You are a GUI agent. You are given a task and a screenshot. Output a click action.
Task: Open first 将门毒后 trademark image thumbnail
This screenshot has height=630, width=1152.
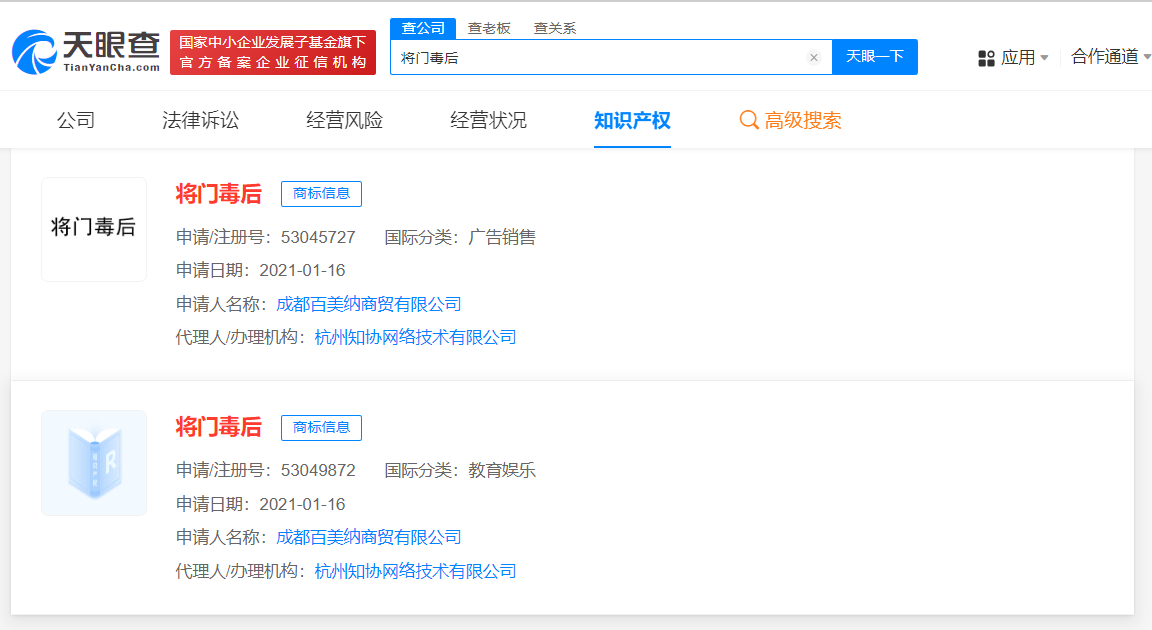pos(94,229)
